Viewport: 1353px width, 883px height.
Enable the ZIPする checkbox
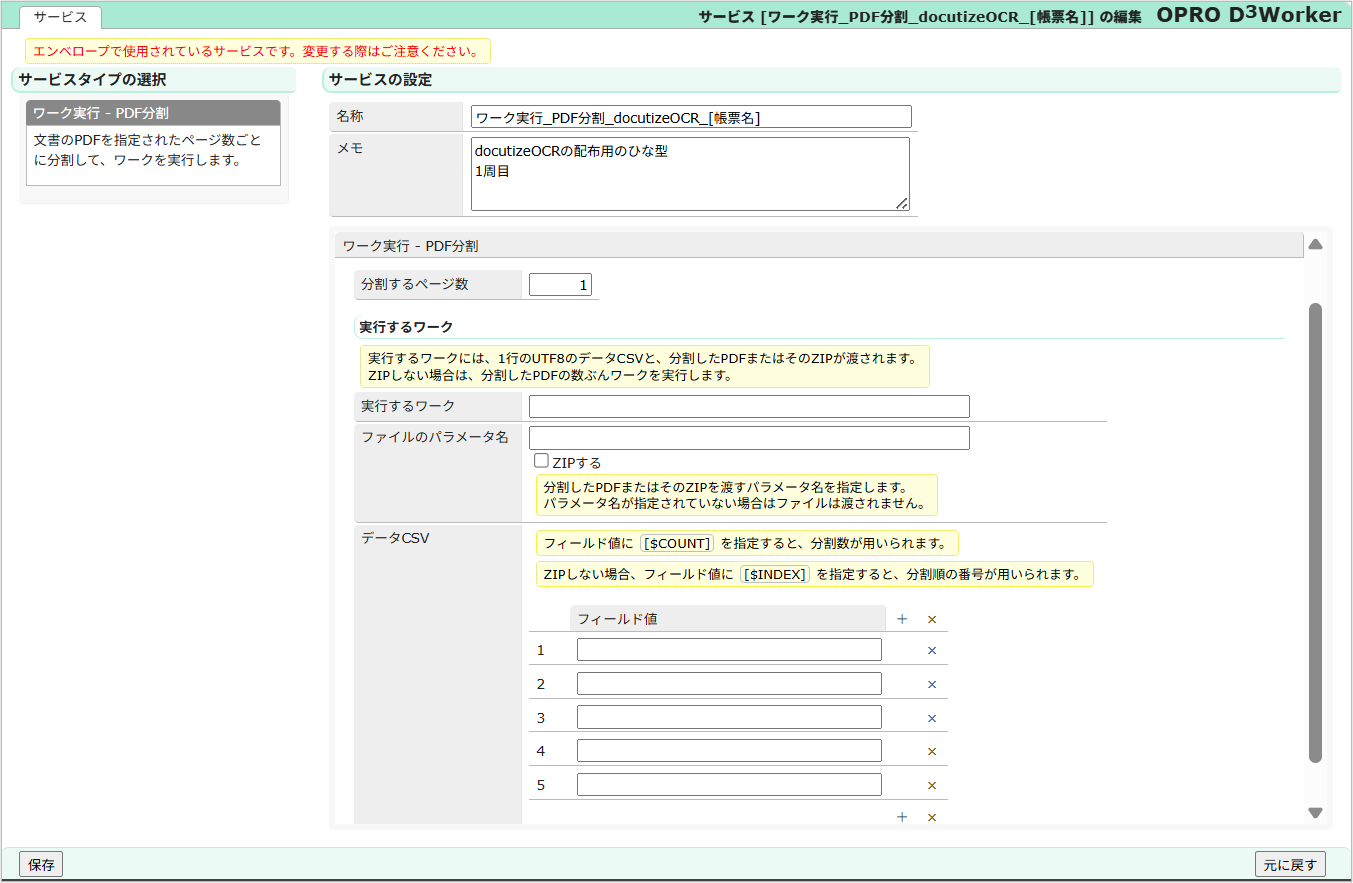540,460
